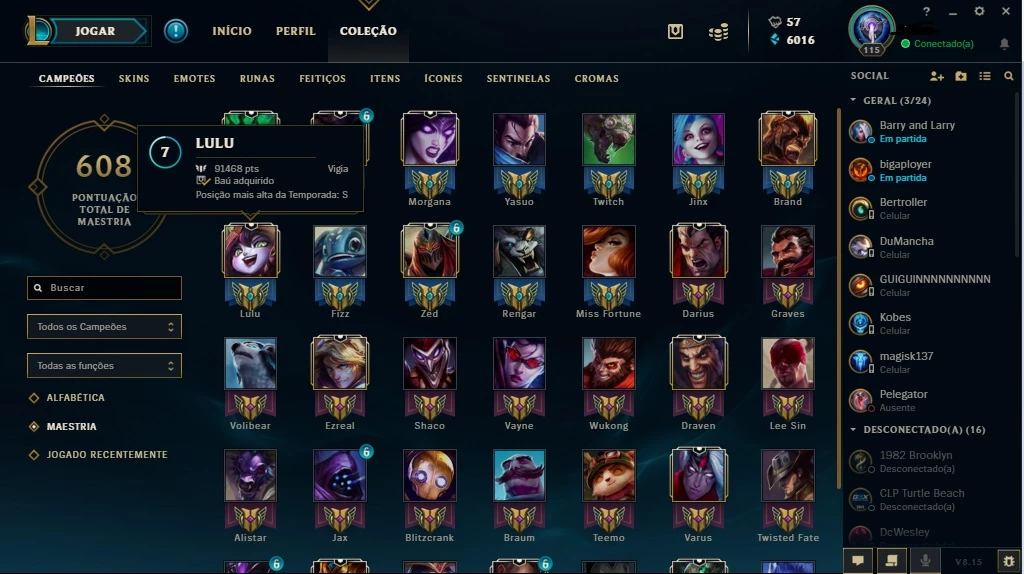Search the friends list
The height and width of the screenshot is (574, 1024).
(x=1008, y=76)
